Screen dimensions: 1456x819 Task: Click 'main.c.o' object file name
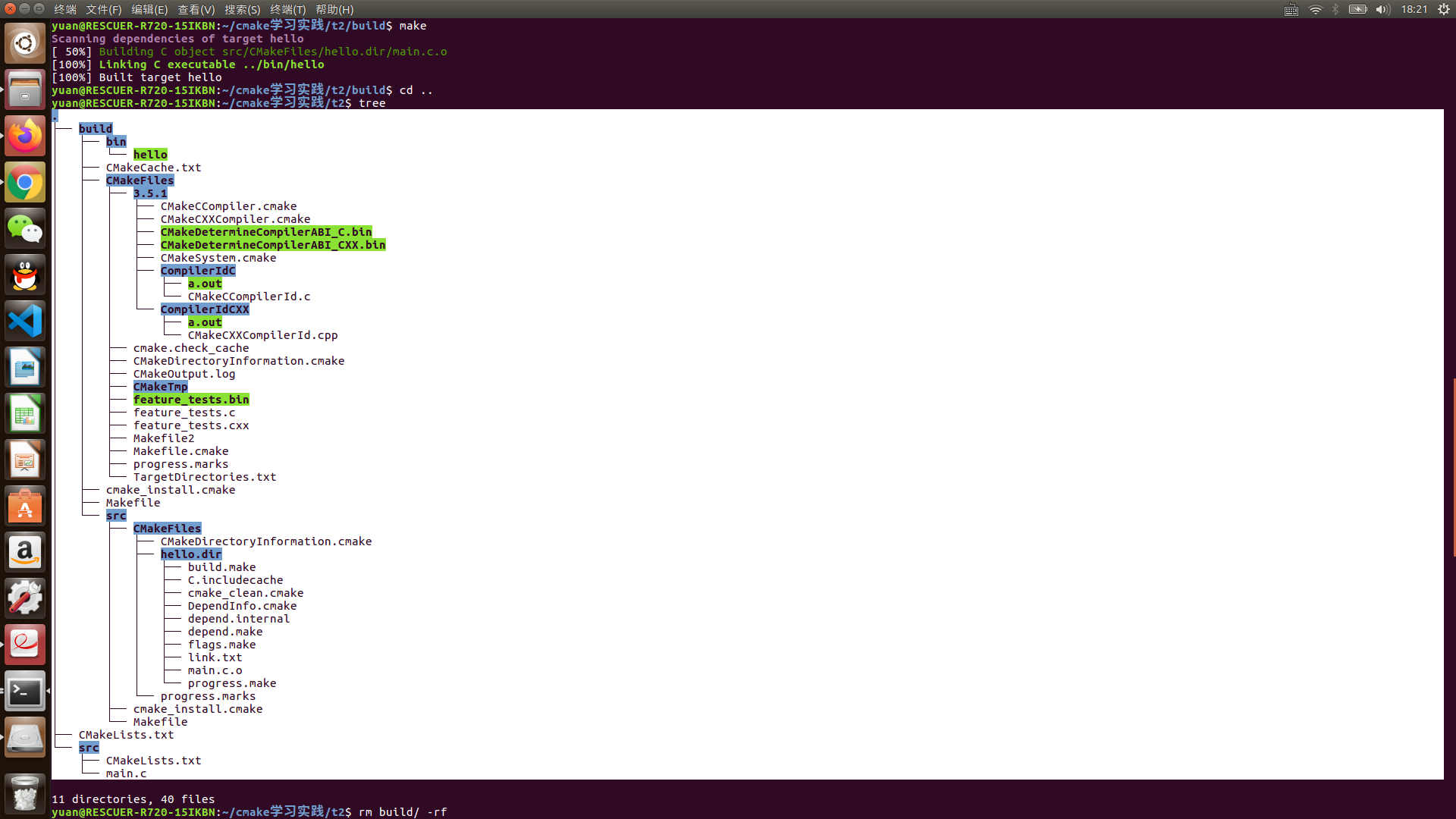215,670
